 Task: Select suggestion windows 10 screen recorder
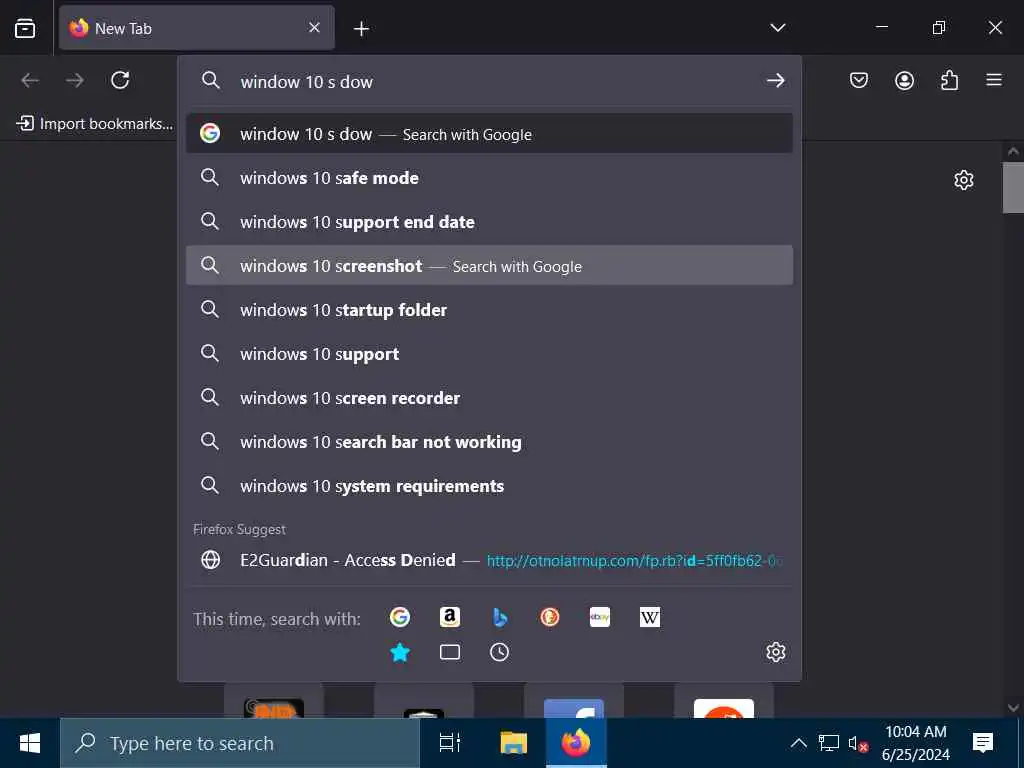click(490, 397)
